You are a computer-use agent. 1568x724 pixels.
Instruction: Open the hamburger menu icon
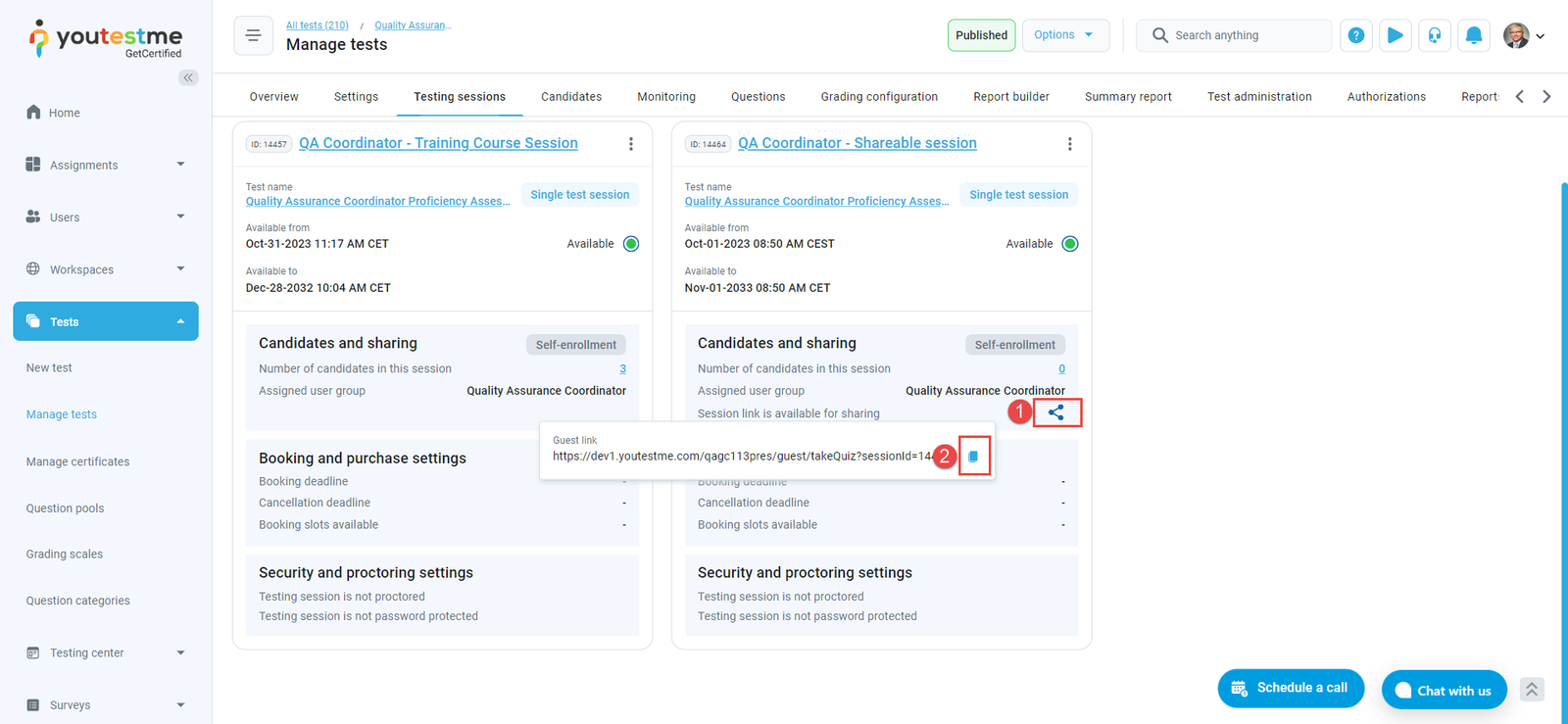253,35
